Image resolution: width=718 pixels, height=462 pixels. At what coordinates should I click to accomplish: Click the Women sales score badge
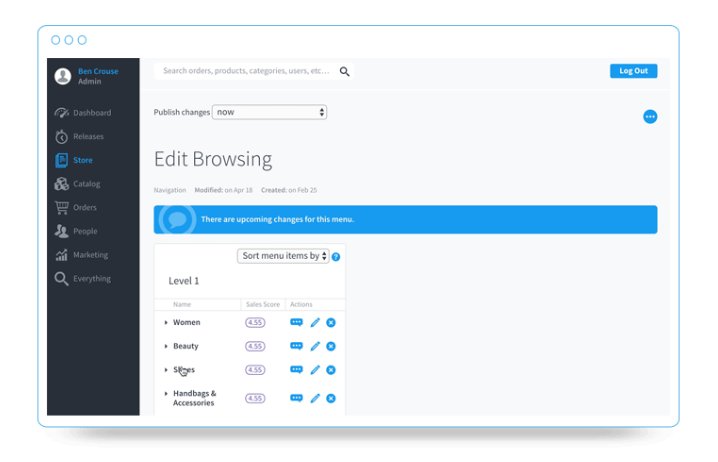255,322
